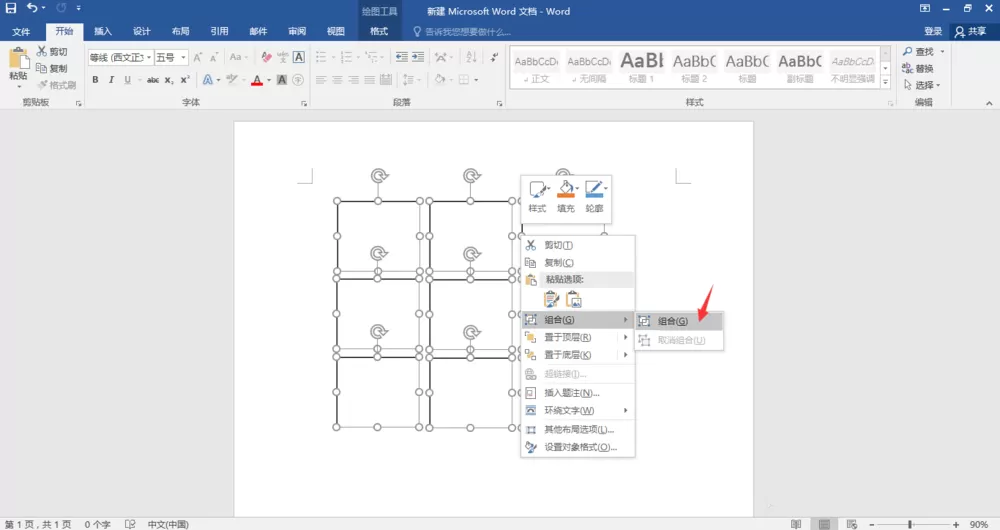Toggle Subscript formatting
This screenshot has height=530, width=1000.
[168, 80]
